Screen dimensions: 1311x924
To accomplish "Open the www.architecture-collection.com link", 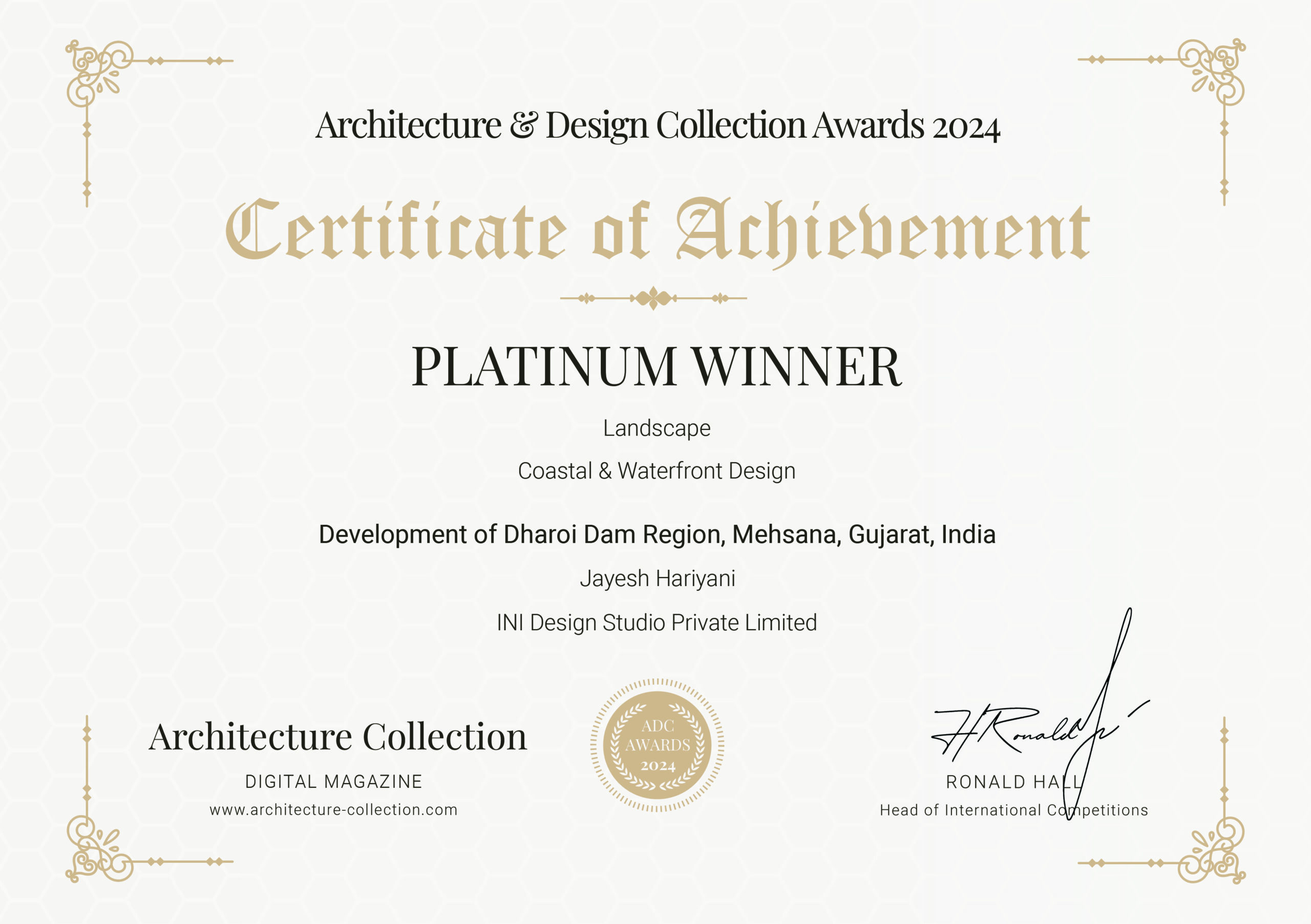I will [x=333, y=809].
